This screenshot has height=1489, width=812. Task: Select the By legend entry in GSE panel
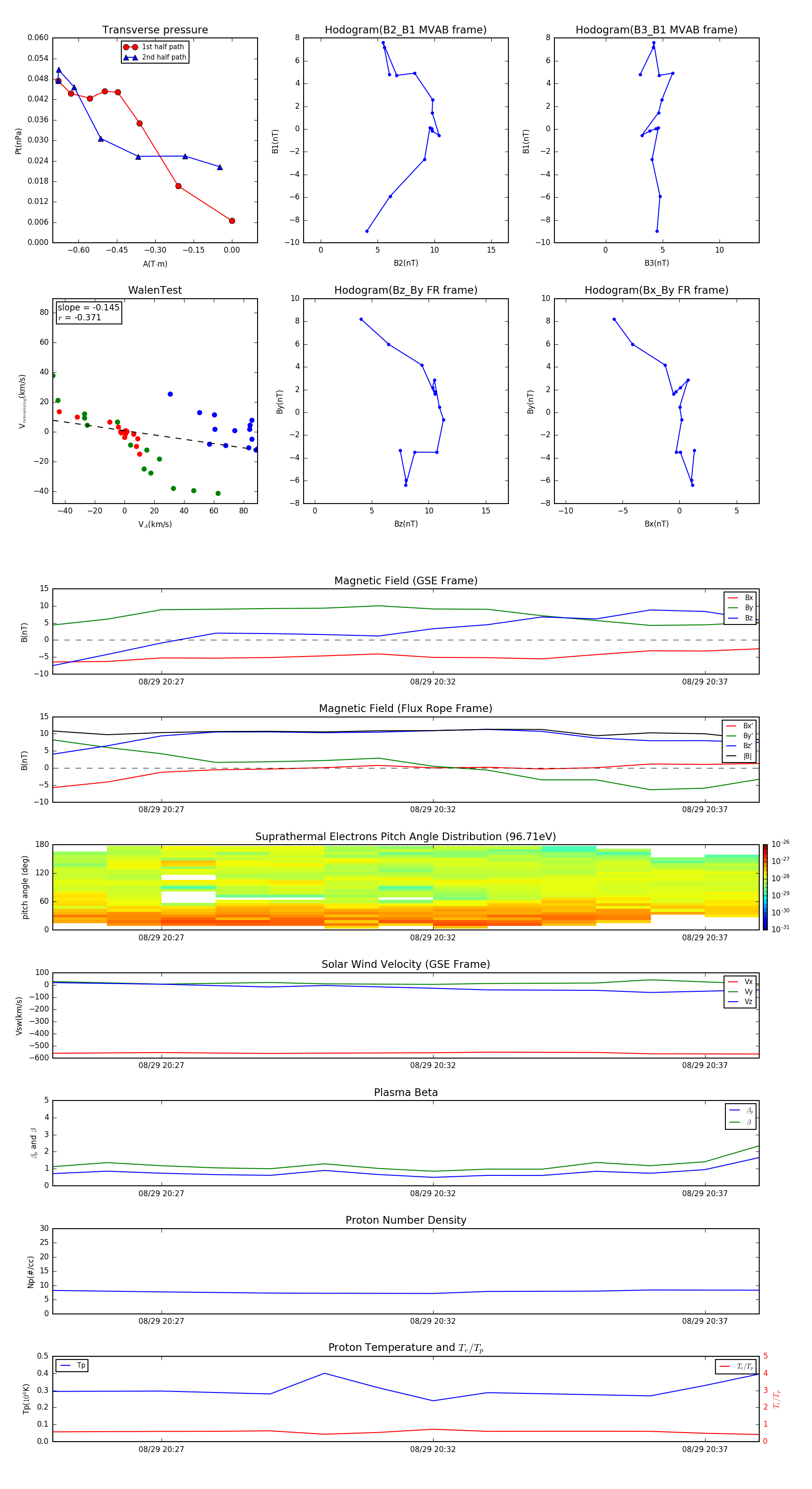pos(740,607)
